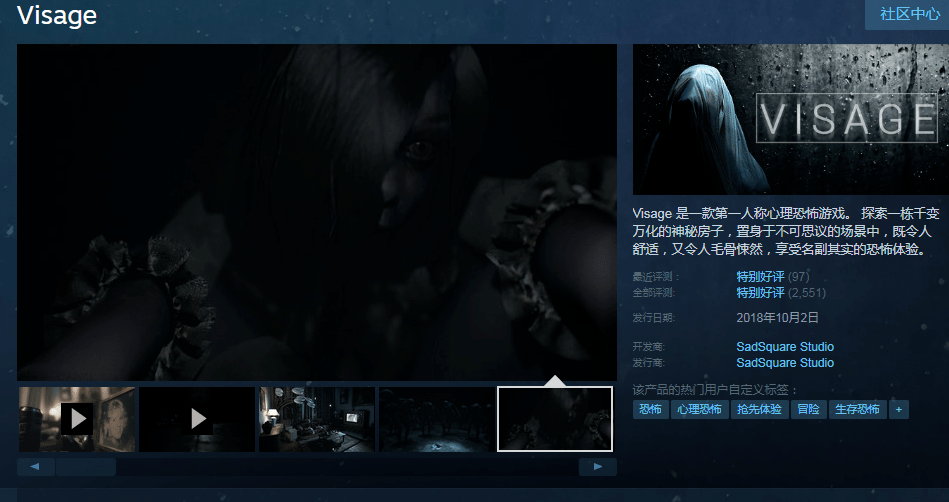
Task: Click the VISAGE header capsule image
Action: click(x=790, y=119)
